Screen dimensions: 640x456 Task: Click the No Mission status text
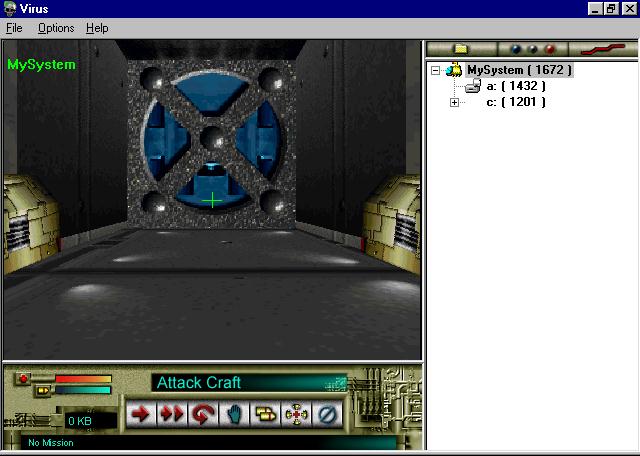pos(51,443)
